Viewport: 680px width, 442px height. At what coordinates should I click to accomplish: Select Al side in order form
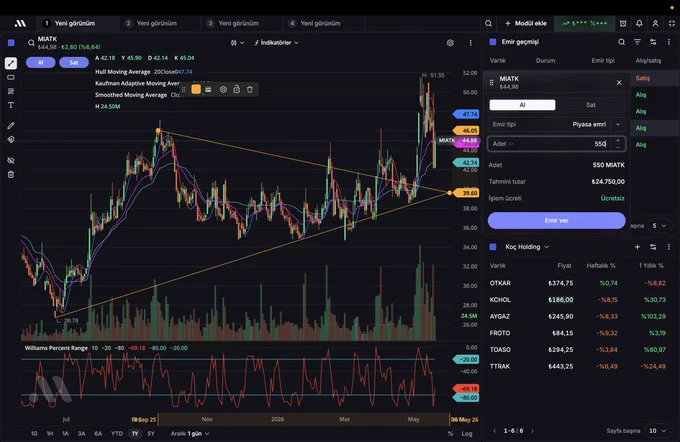pyautogui.click(x=522, y=105)
